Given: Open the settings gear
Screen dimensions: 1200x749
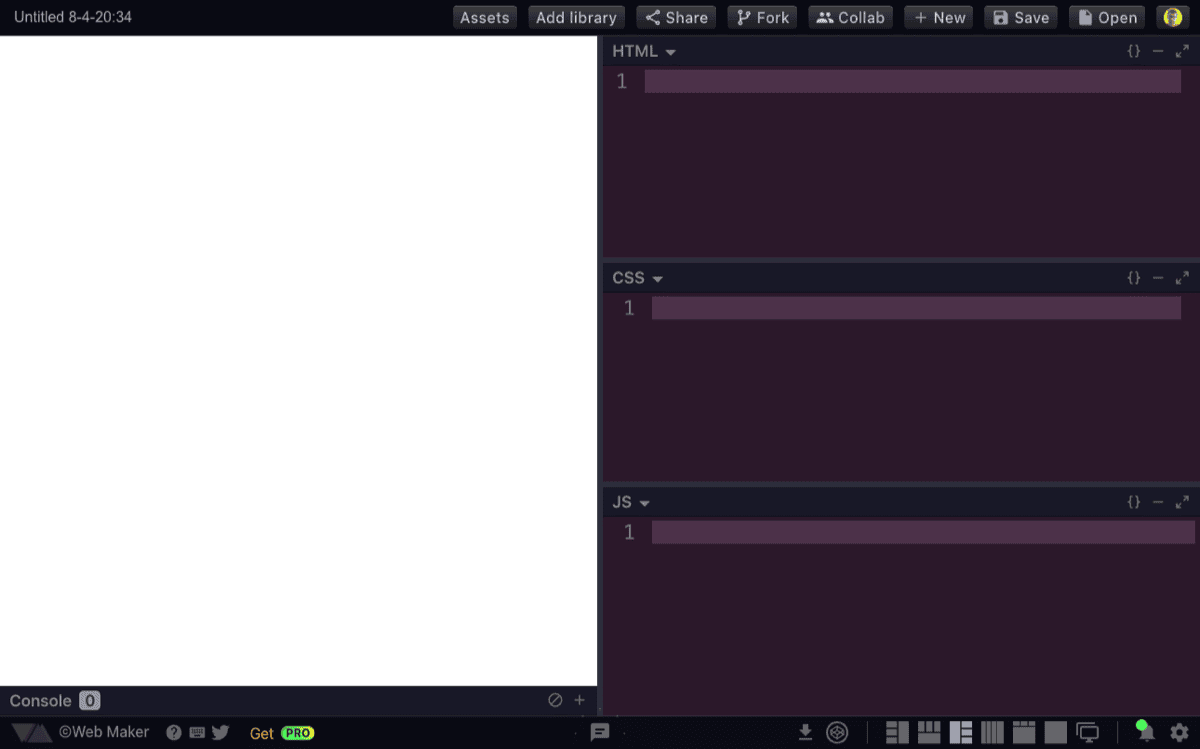Looking at the screenshot, I should [x=1180, y=732].
